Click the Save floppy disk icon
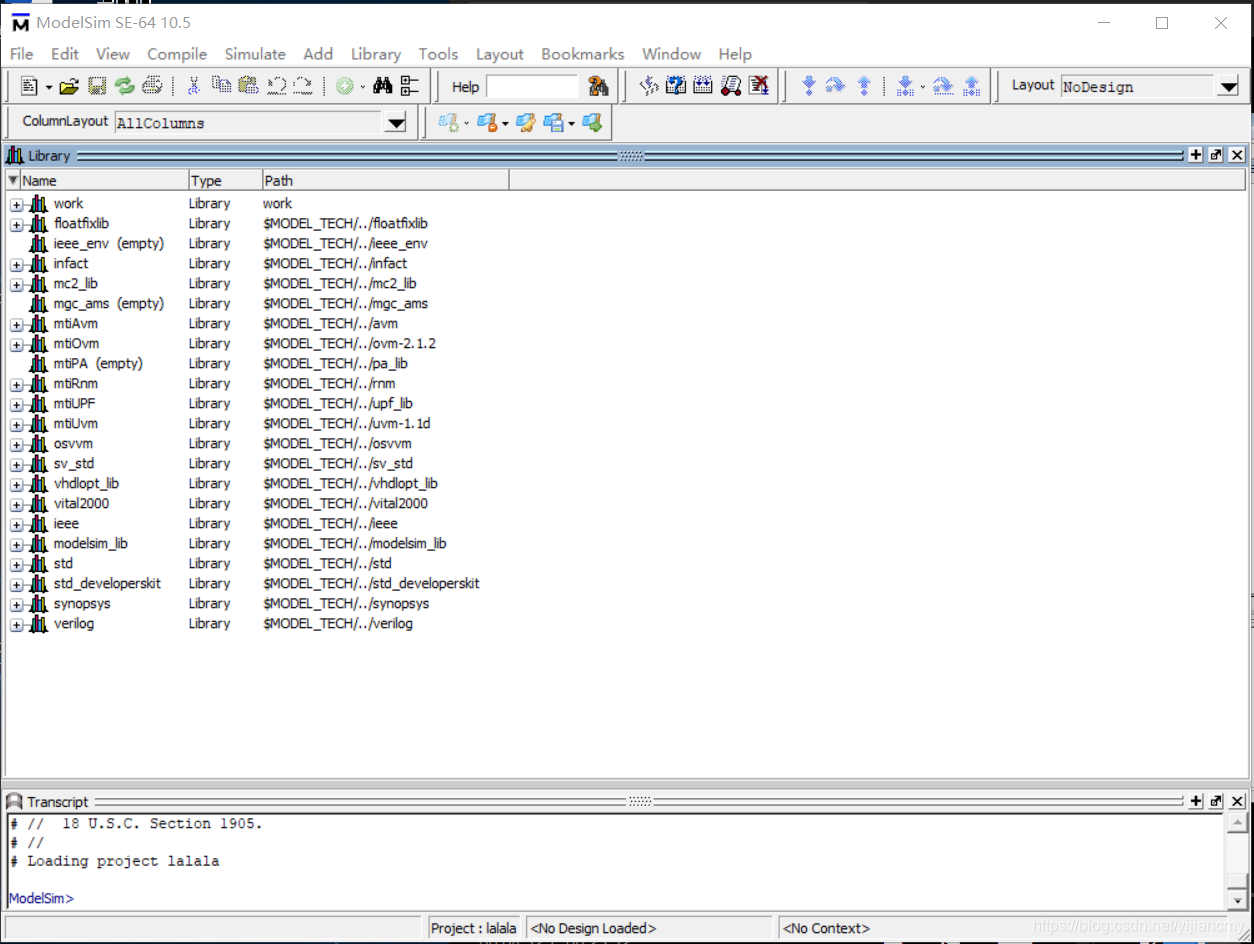Viewport: 1254px width, 944px height. coord(97,87)
